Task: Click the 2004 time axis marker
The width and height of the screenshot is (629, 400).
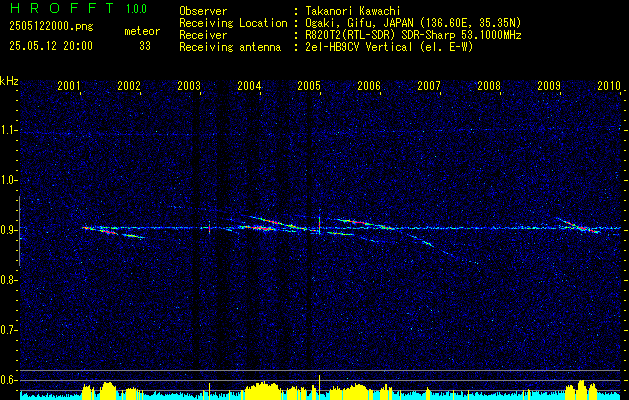Action: (249, 85)
